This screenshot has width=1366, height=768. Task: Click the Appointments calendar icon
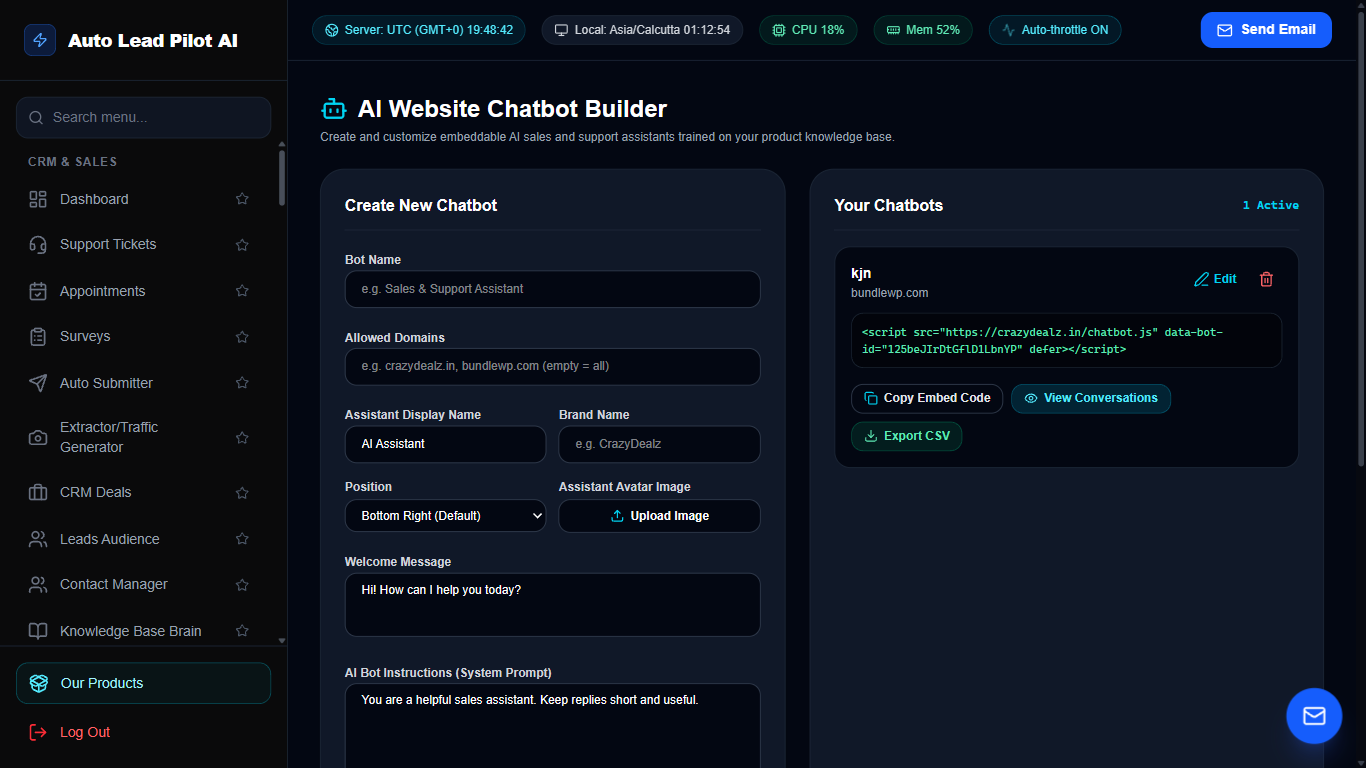pos(38,291)
